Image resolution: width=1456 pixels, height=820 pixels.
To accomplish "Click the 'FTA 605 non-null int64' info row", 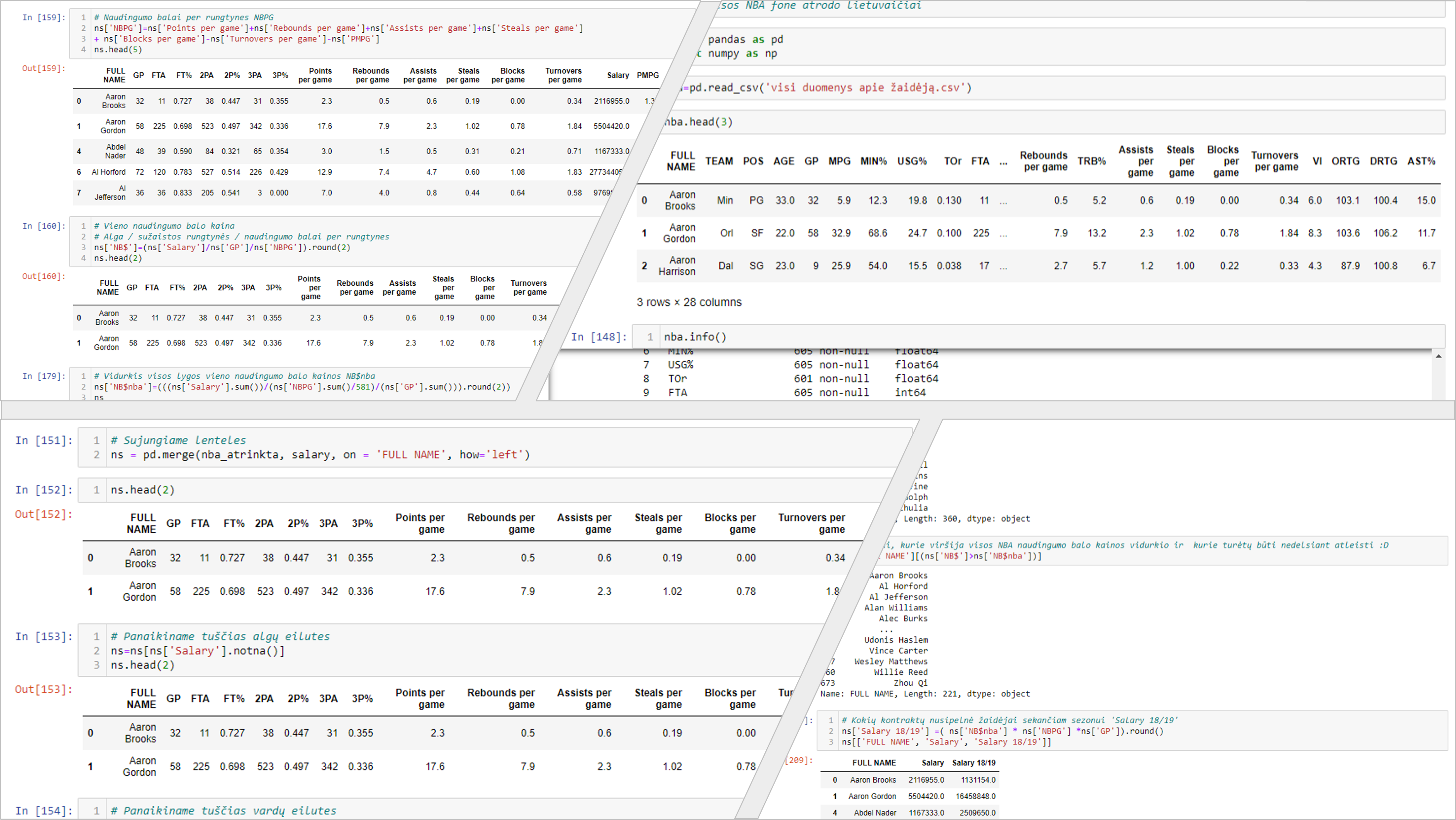I will click(784, 393).
